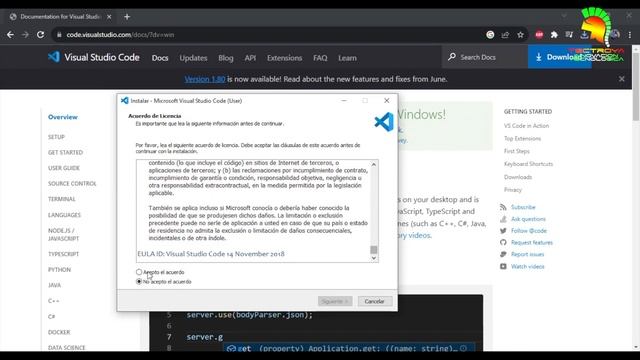Viewport: 640px width, 360px height.
Task: Expand the GET STARTED sidebar section
Action: tap(65, 152)
